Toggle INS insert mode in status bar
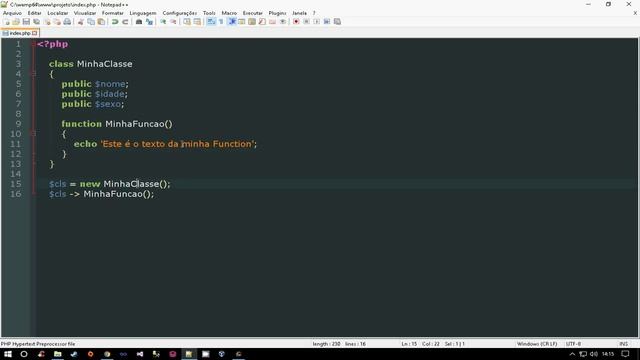The image size is (640, 360). click(x=623, y=344)
